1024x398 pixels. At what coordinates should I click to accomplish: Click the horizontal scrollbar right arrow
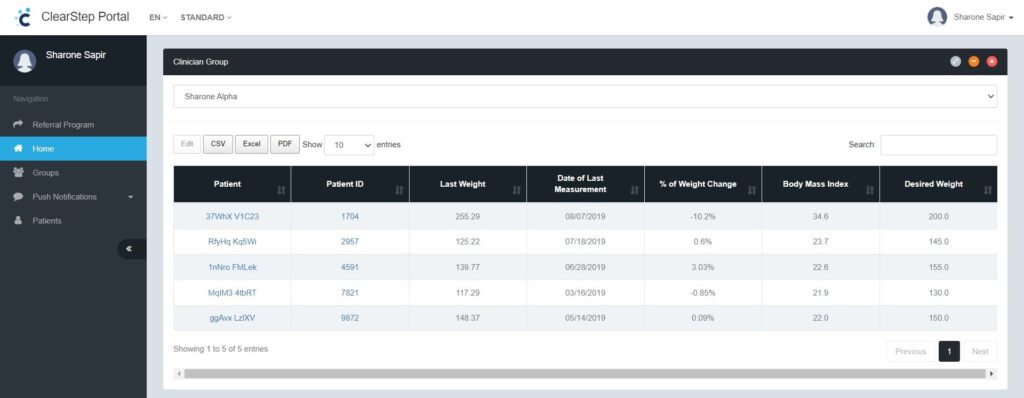click(992, 374)
